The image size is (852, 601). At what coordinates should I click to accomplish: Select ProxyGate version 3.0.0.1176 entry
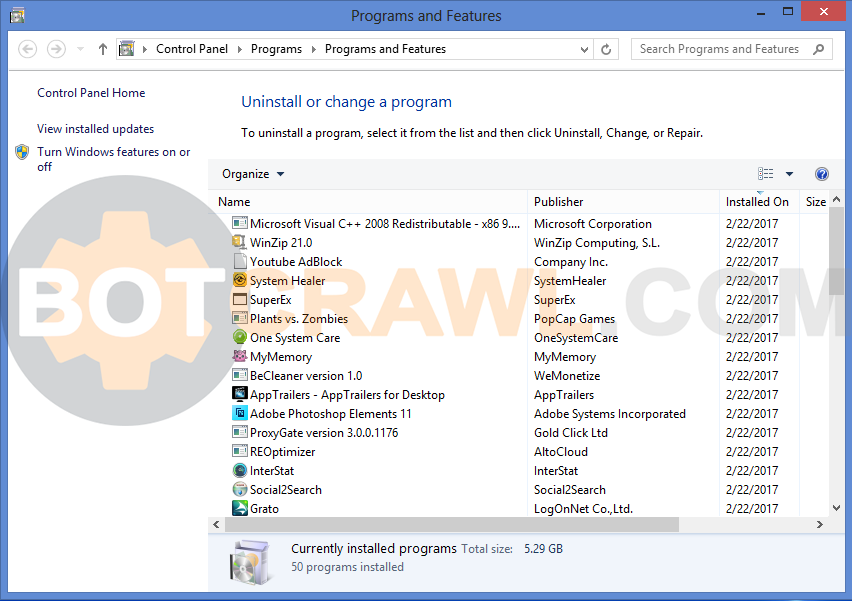point(324,433)
